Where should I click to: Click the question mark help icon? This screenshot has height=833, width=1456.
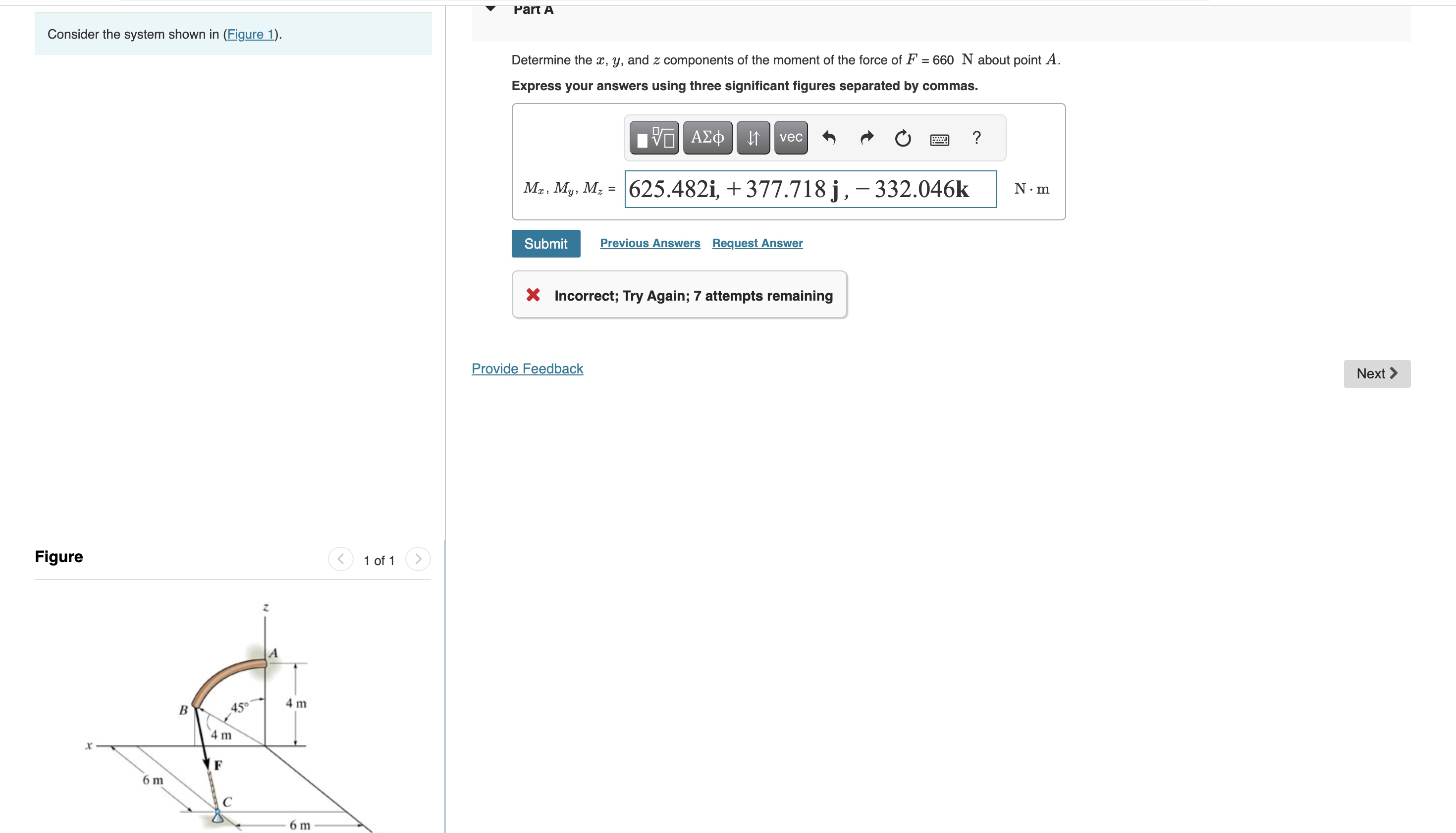[x=977, y=137]
